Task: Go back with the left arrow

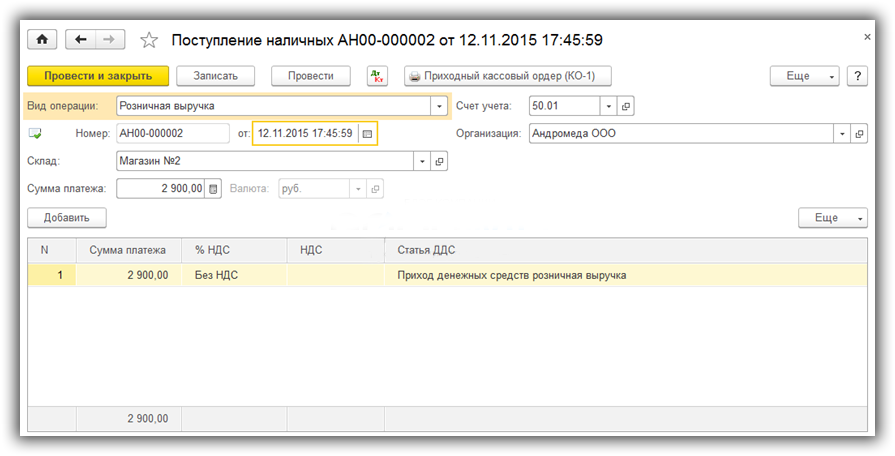Action: pyautogui.click(x=81, y=40)
